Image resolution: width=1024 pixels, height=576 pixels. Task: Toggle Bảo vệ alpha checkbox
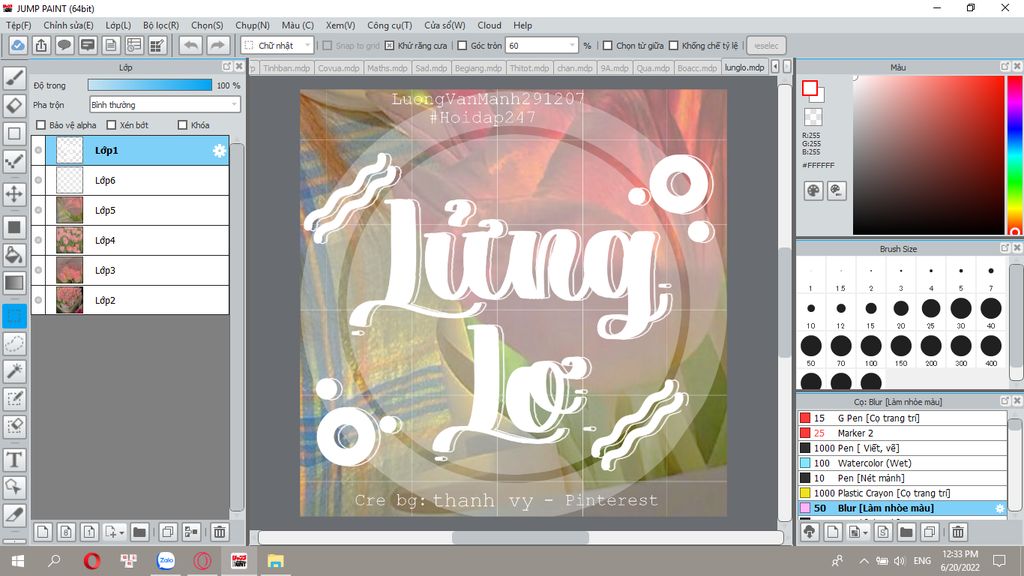click(x=41, y=125)
